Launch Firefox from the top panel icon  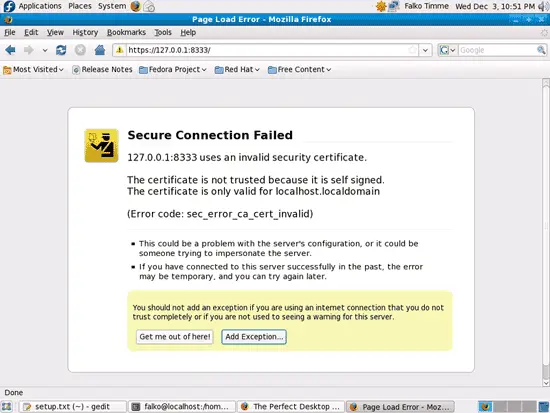pos(135,6)
